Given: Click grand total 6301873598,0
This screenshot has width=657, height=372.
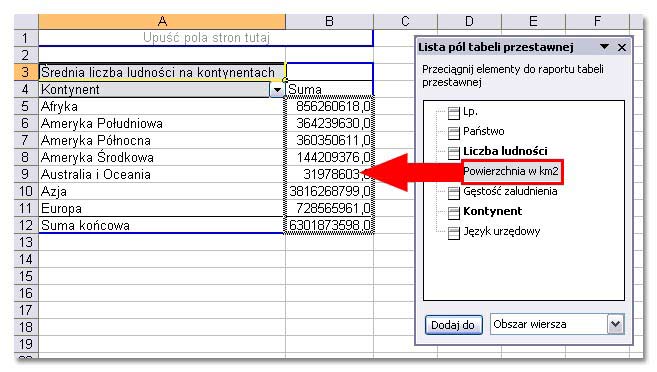Looking at the screenshot, I should tap(329, 225).
